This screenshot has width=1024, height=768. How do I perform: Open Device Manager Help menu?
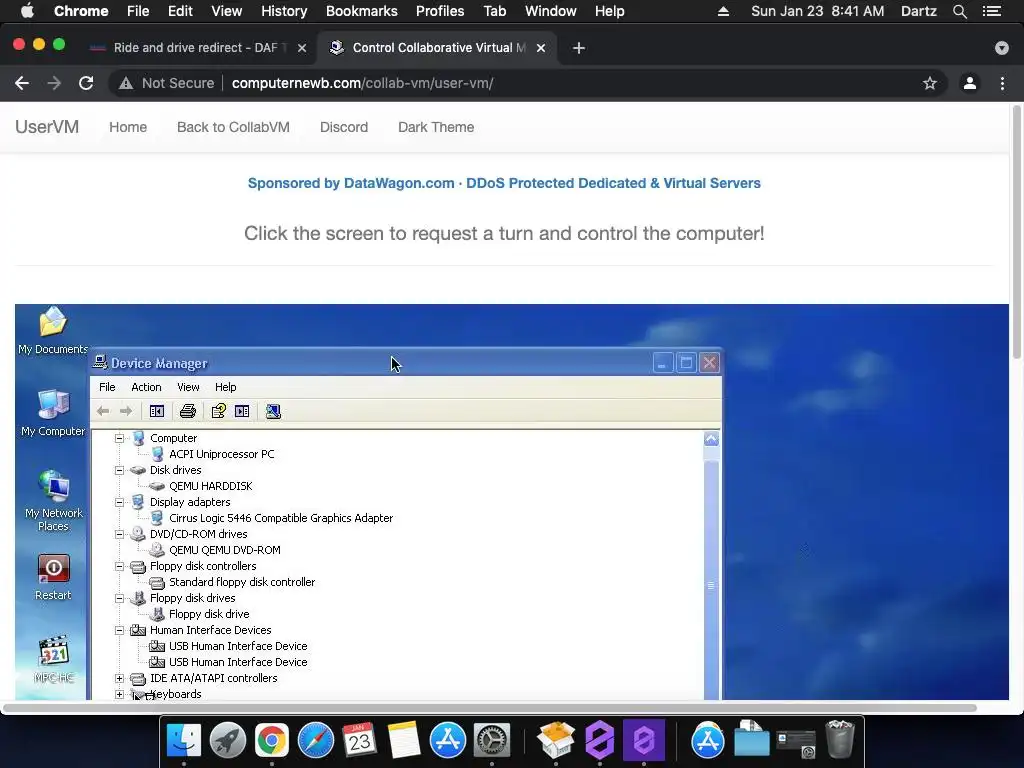[x=225, y=387]
